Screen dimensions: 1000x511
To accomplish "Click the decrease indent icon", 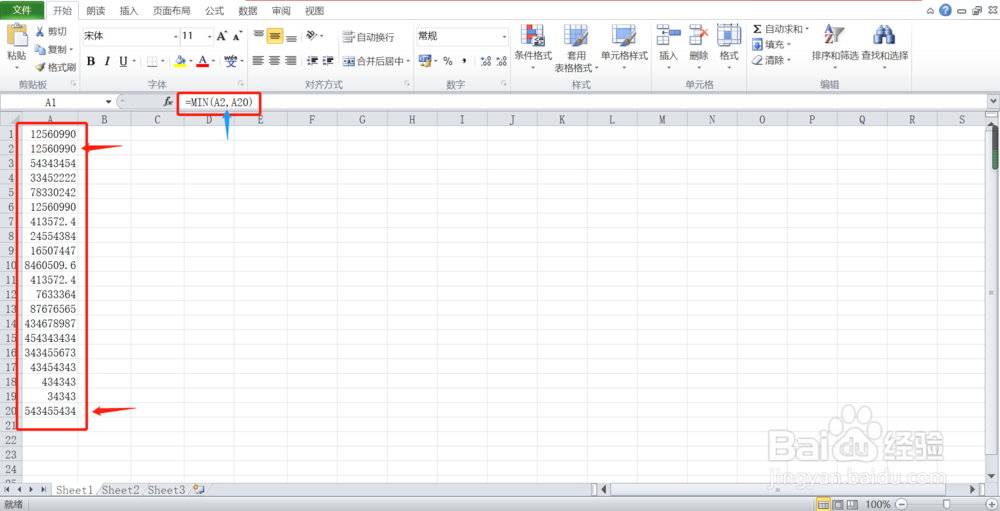I will [312, 61].
